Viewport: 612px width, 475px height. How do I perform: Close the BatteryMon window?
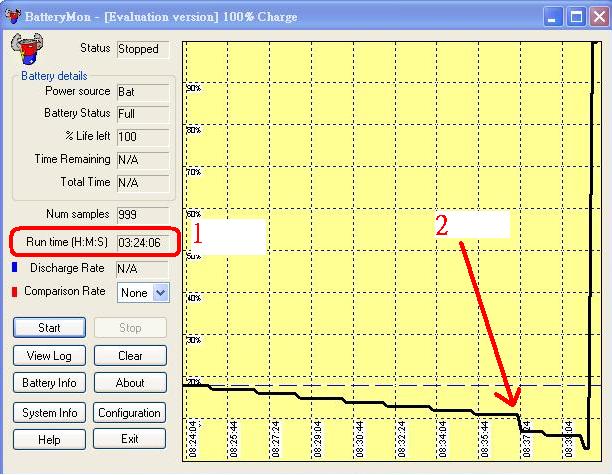click(600, 17)
